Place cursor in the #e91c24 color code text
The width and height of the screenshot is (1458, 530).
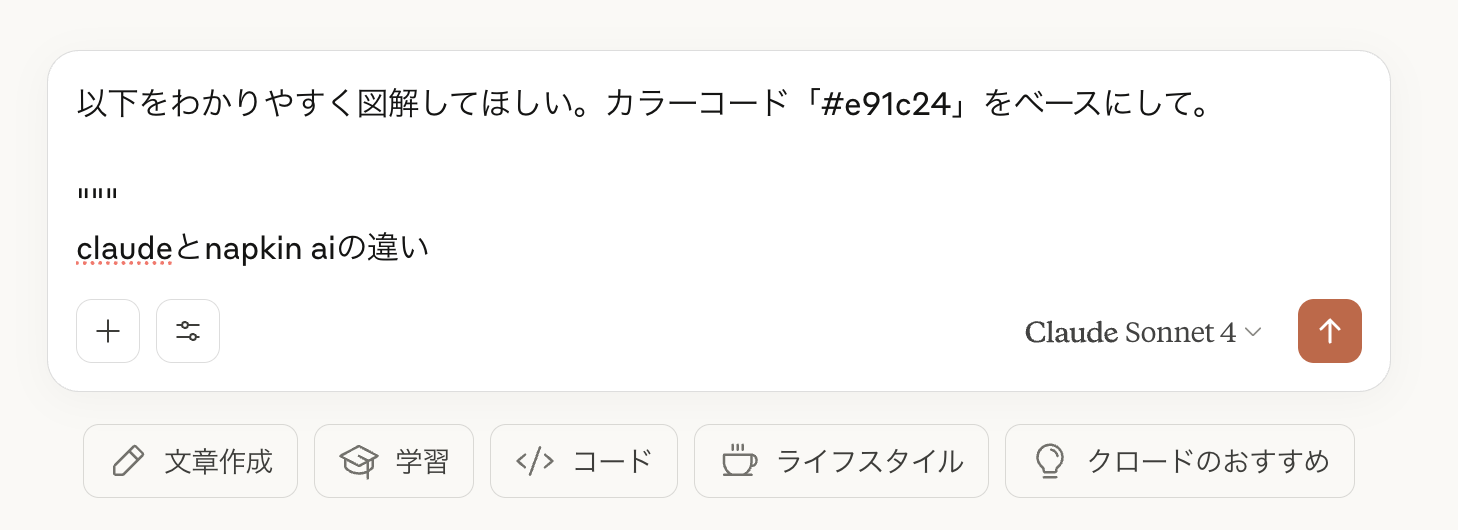(x=883, y=104)
